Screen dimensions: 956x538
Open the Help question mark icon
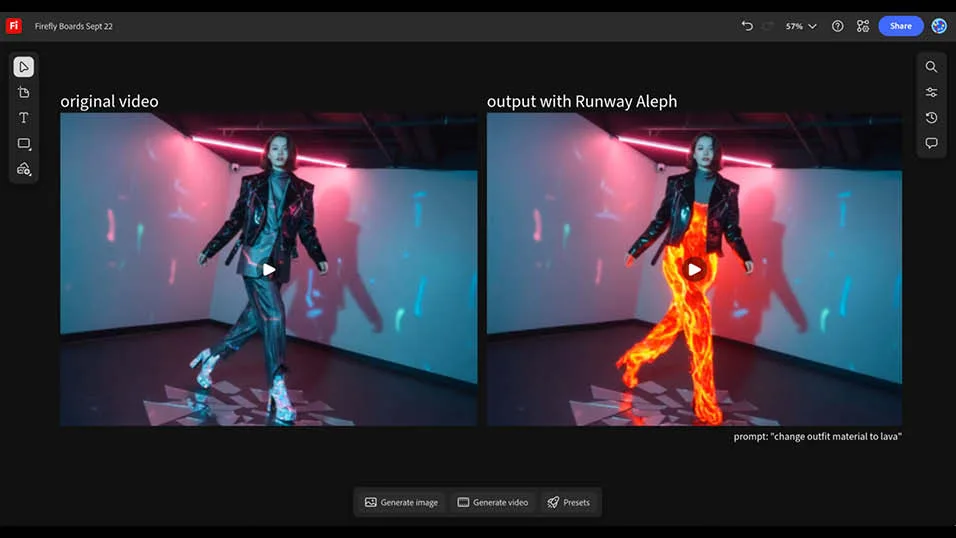pyautogui.click(x=838, y=26)
